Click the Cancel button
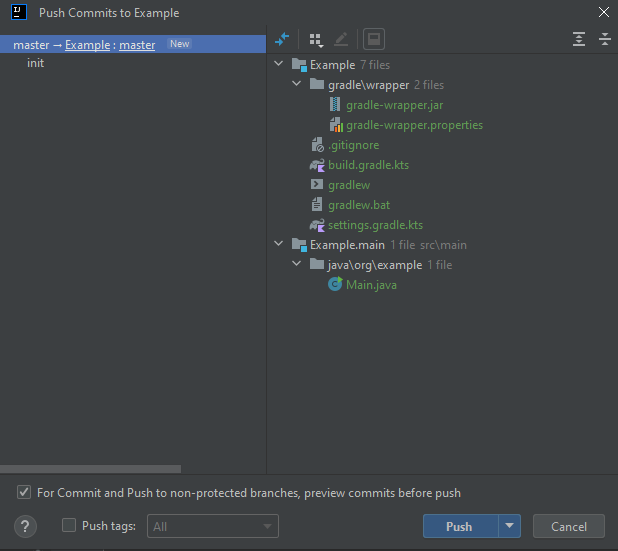Screen dimensions: 618x551 [x=568, y=526]
